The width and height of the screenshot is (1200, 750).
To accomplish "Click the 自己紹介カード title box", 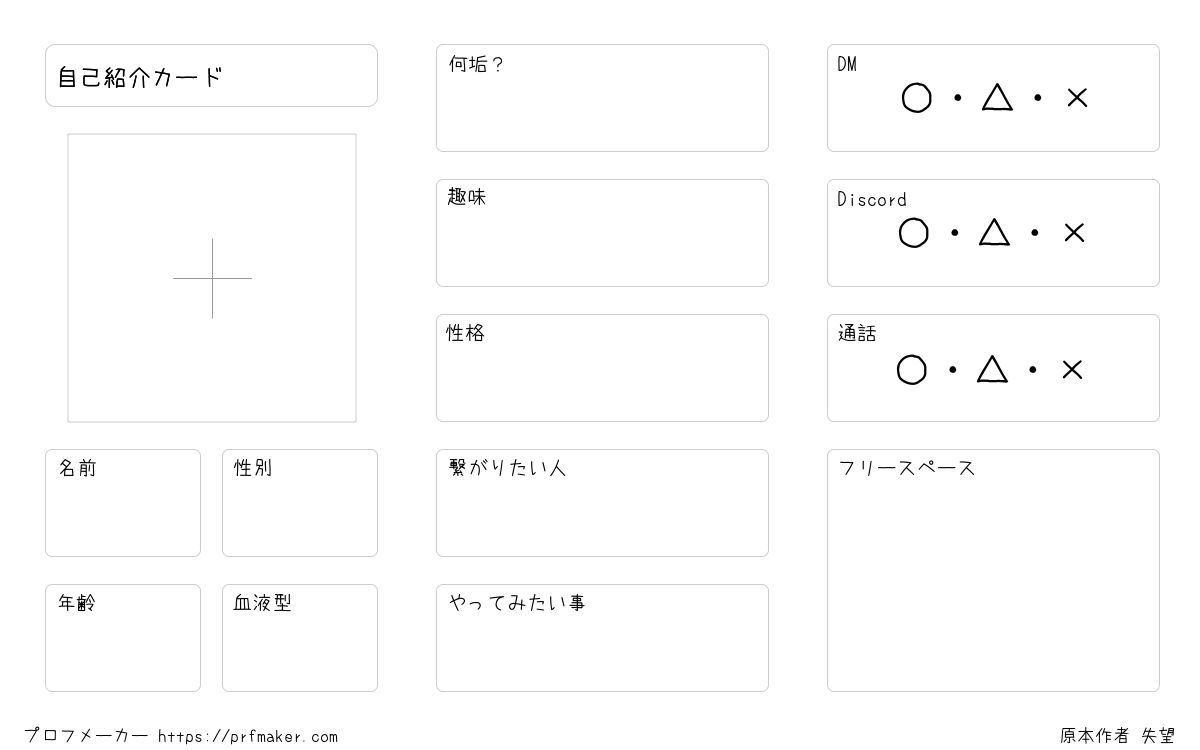I will click(x=211, y=75).
